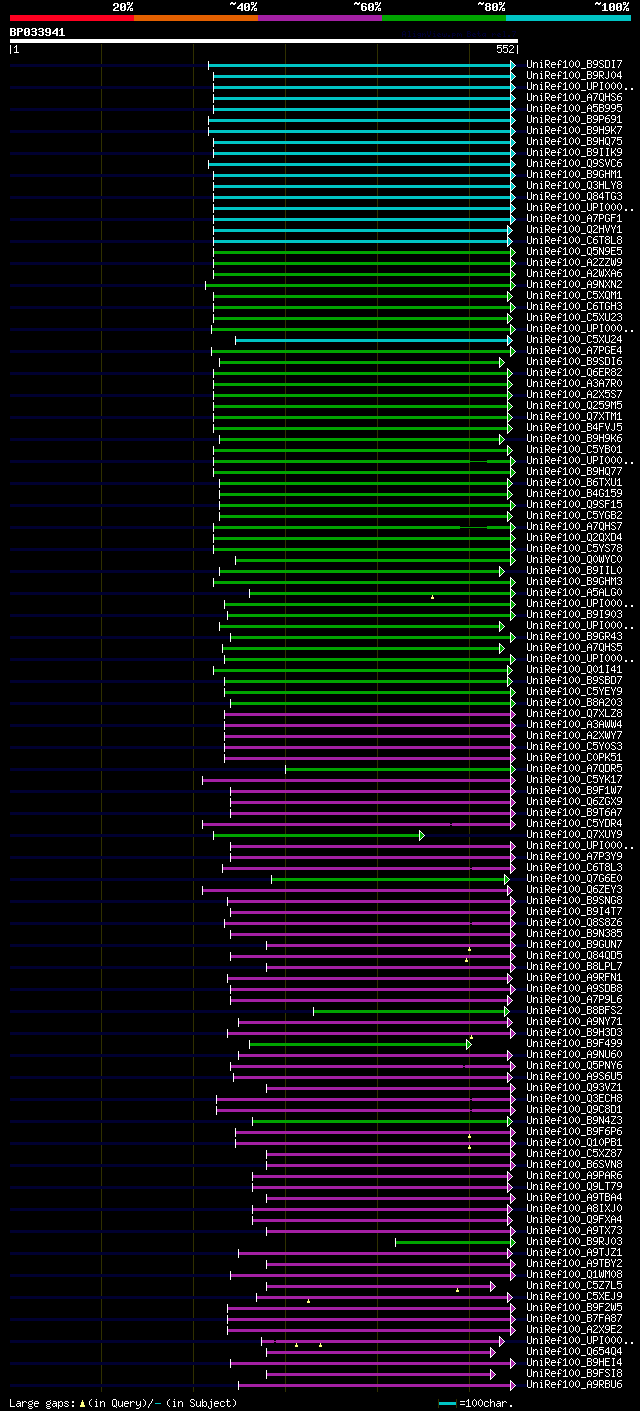640x1411 pixels.
Task: Click the white query sequence ruler bar
Action: [264, 41]
